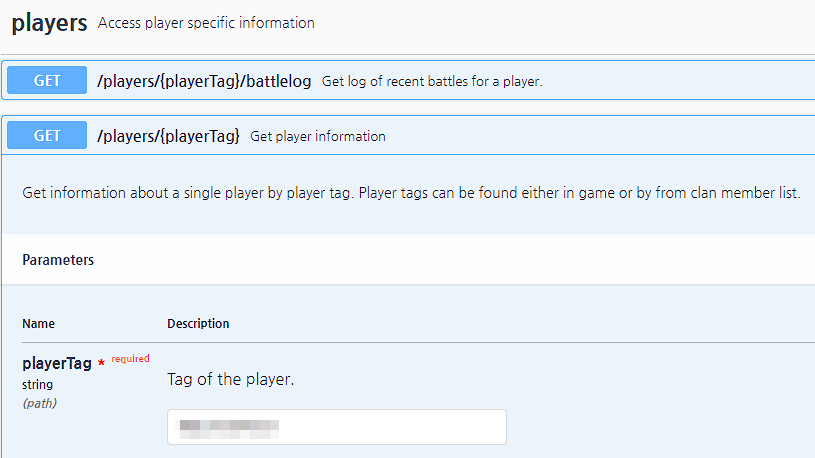Click the GET badge for battlelog endpoint
Image resolution: width=815 pixels, height=458 pixels.
[x=47, y=81]
